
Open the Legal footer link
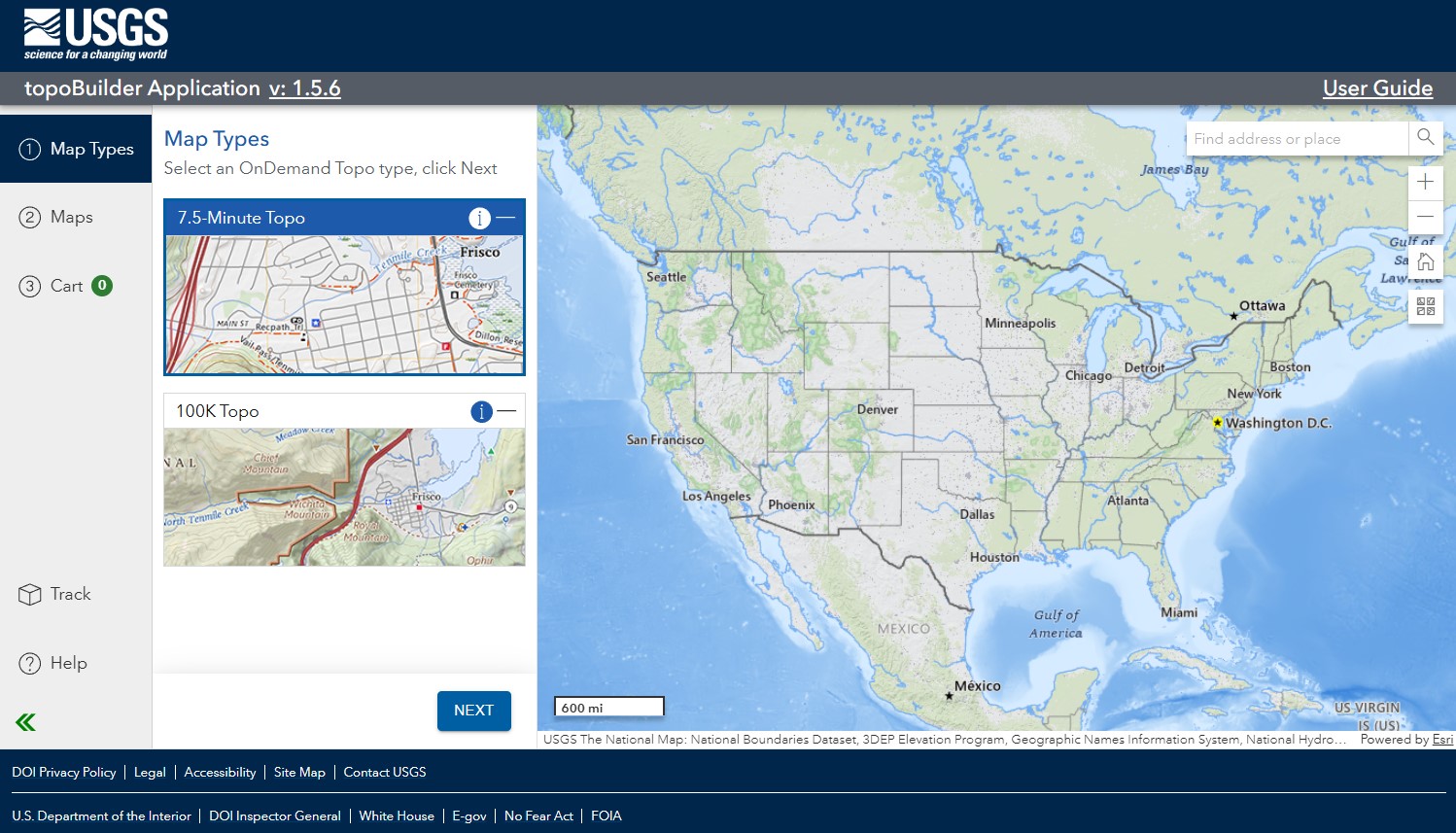click(x=150, y=772)
